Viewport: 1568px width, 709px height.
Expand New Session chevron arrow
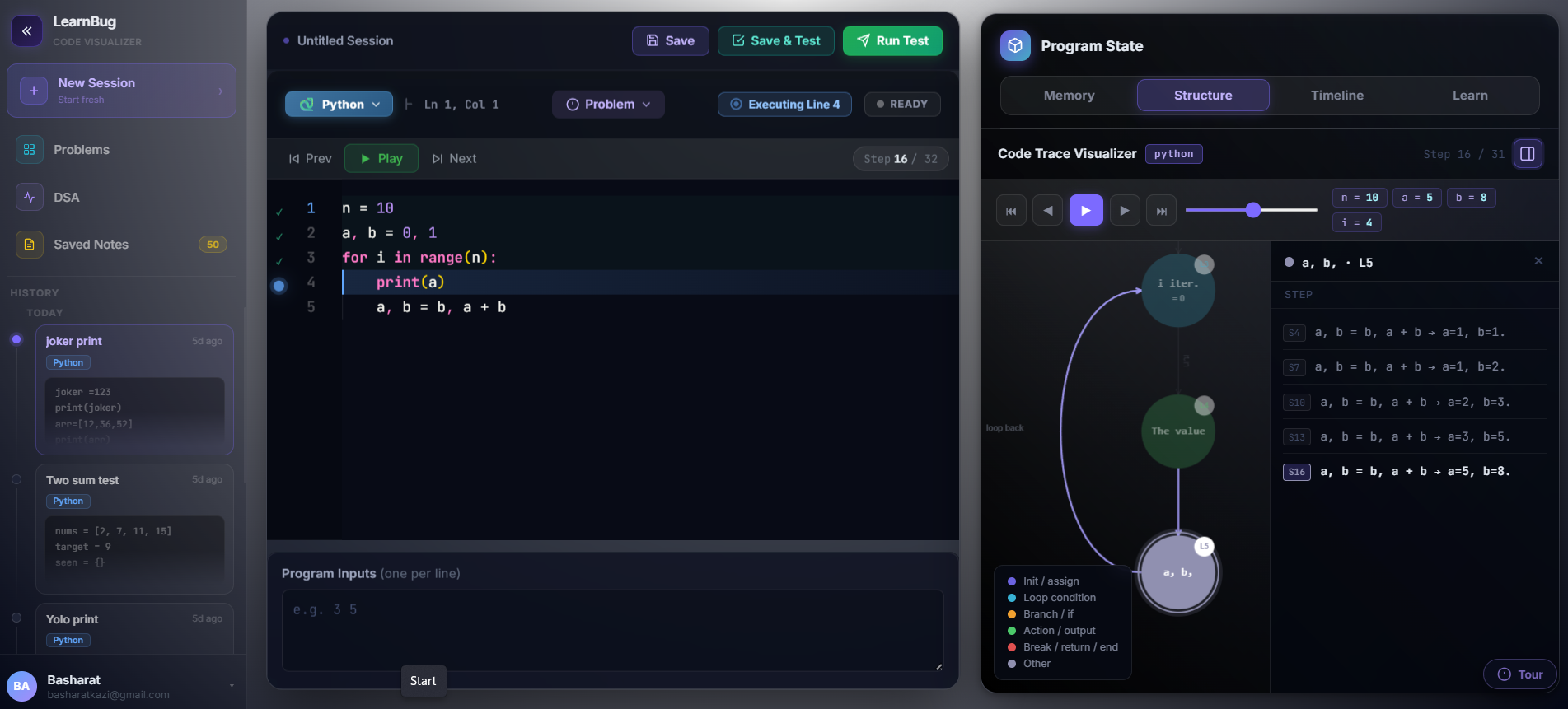coord(220,91)
